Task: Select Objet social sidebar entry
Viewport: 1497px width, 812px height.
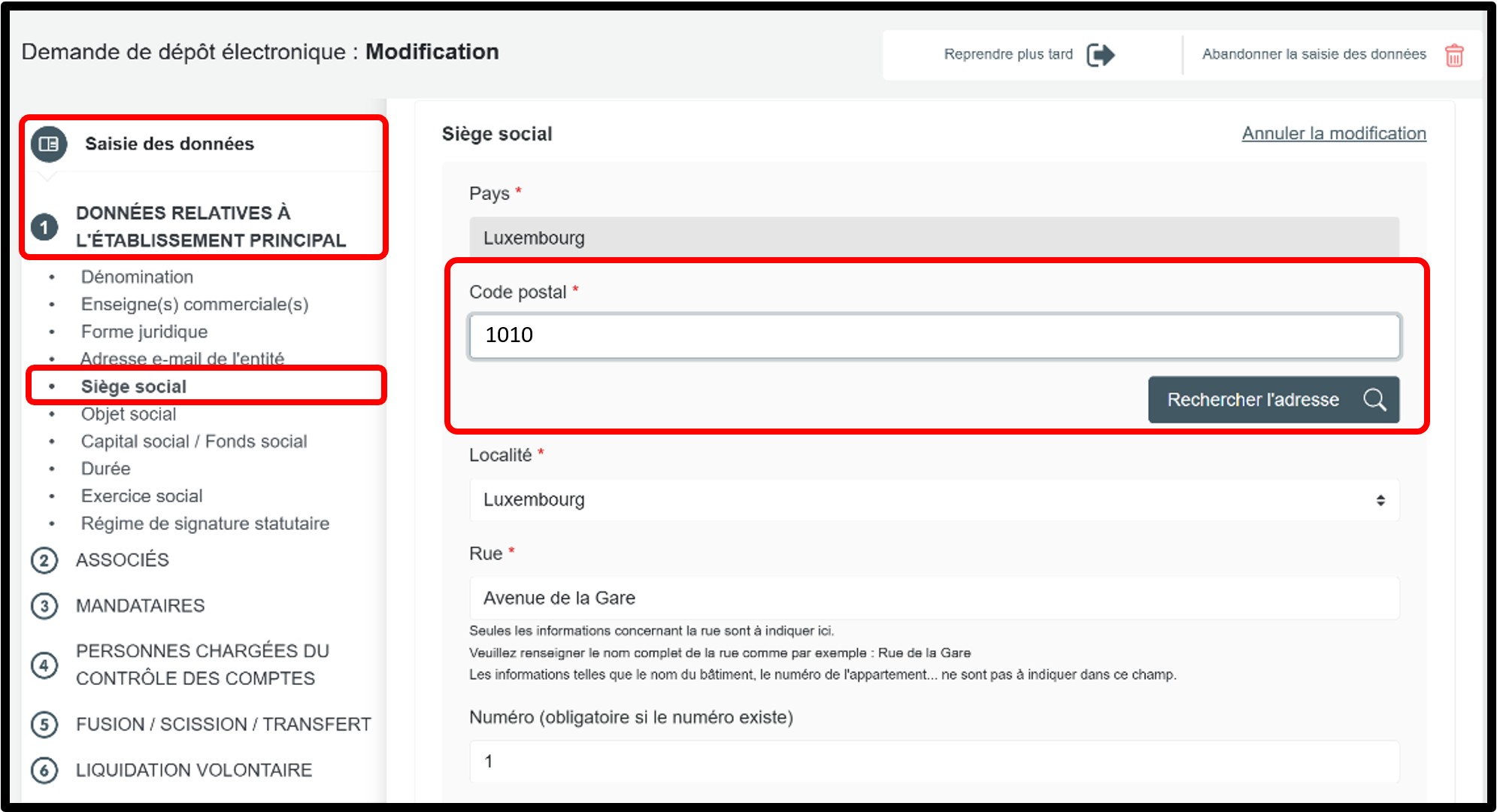Action: click(x=129, y=414)
